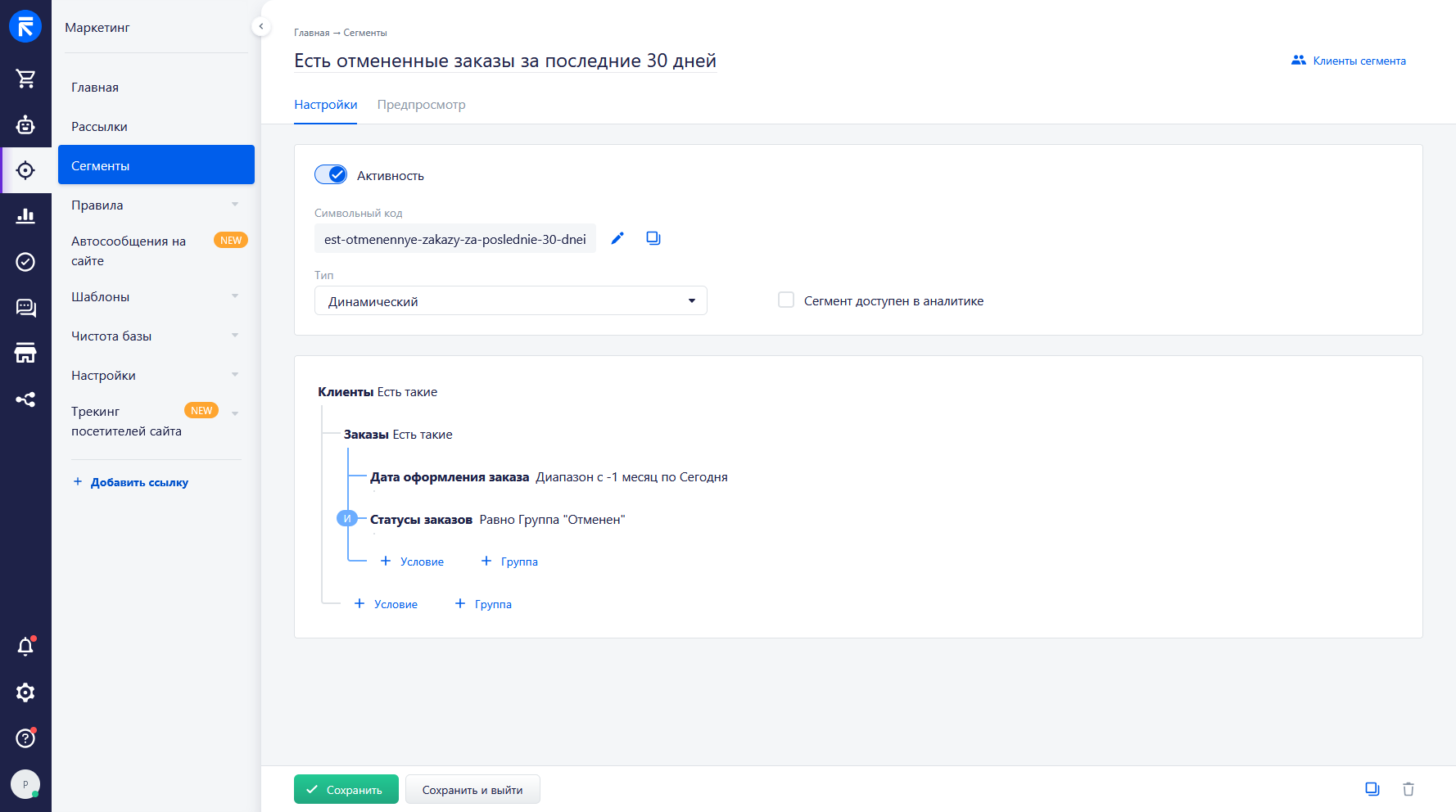
Task: Add Условие inside the Заказы group
Action: pyautogui.click(x=412, y=562)
